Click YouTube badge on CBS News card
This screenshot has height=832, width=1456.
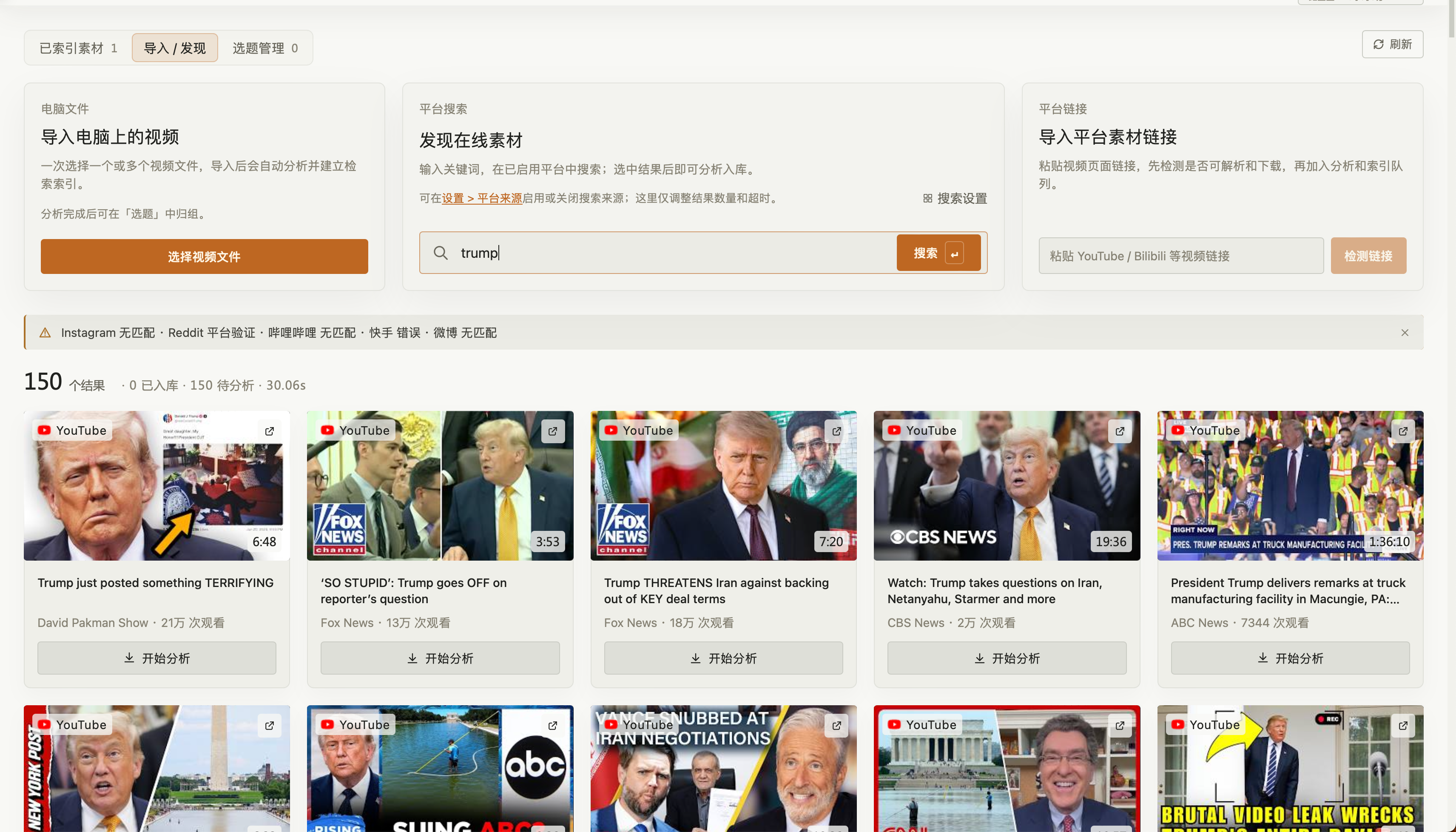pyautogui.click(x=922, y=430)
